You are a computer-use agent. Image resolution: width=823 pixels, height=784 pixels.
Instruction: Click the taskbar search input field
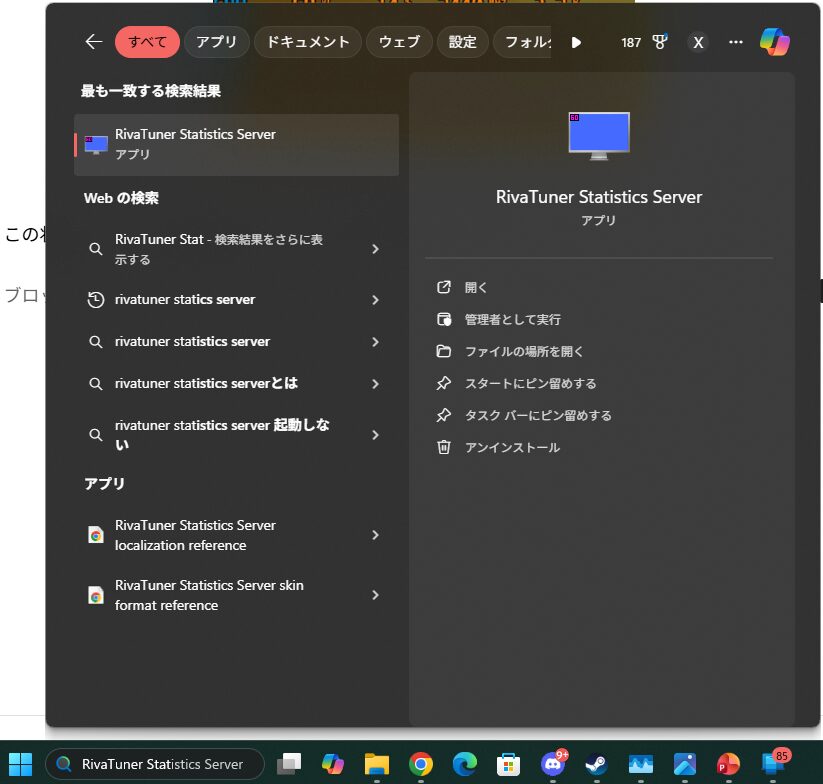point(155,763)
